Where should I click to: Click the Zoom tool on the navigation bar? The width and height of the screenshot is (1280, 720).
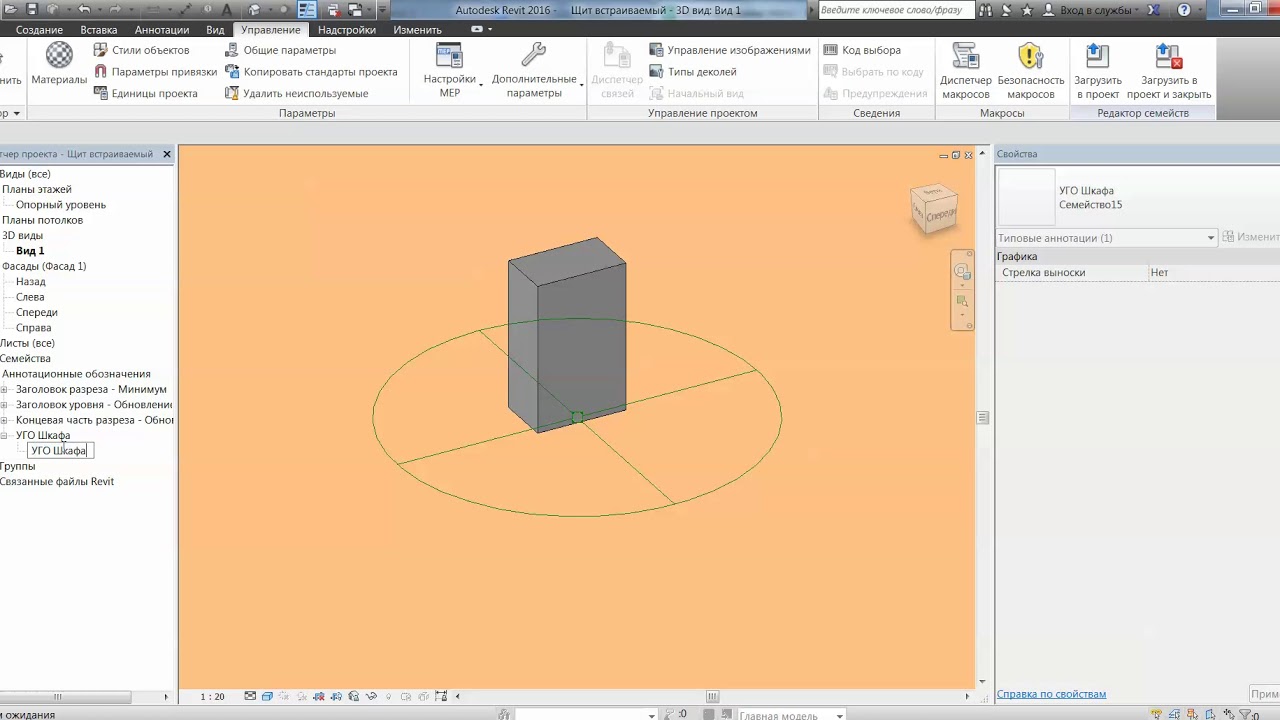click(962, 301)
